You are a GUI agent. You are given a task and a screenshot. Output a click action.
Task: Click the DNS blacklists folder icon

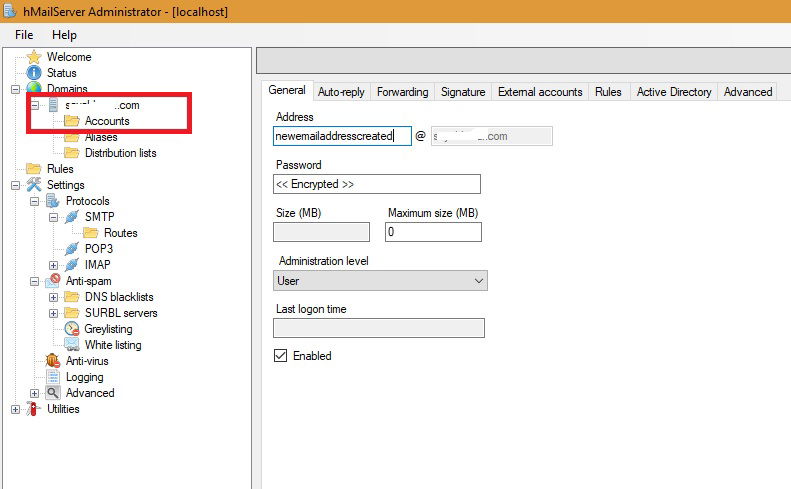(72, 297)
